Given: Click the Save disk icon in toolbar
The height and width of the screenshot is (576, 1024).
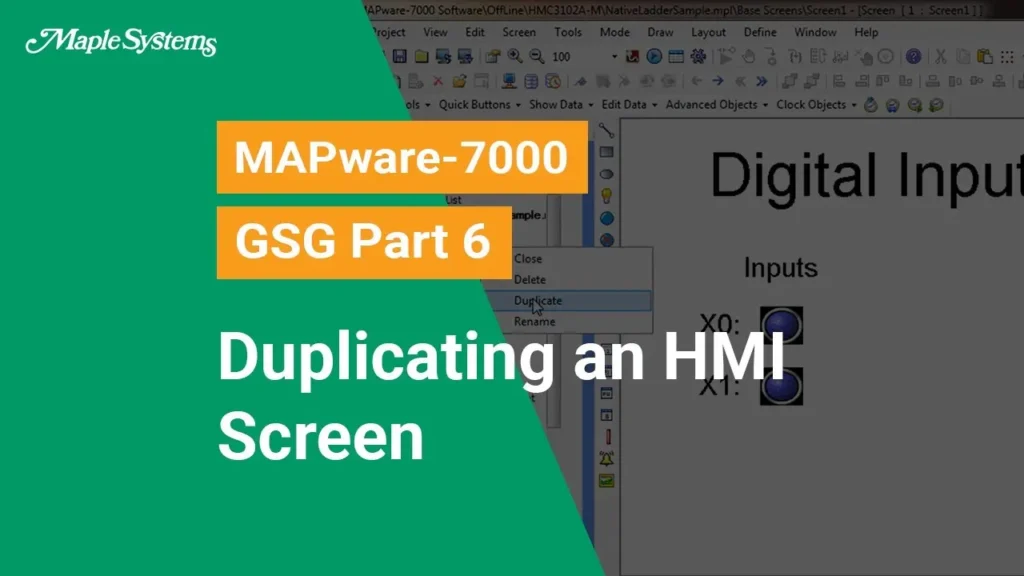Looking at the screenshot, I should coord(398,57).
